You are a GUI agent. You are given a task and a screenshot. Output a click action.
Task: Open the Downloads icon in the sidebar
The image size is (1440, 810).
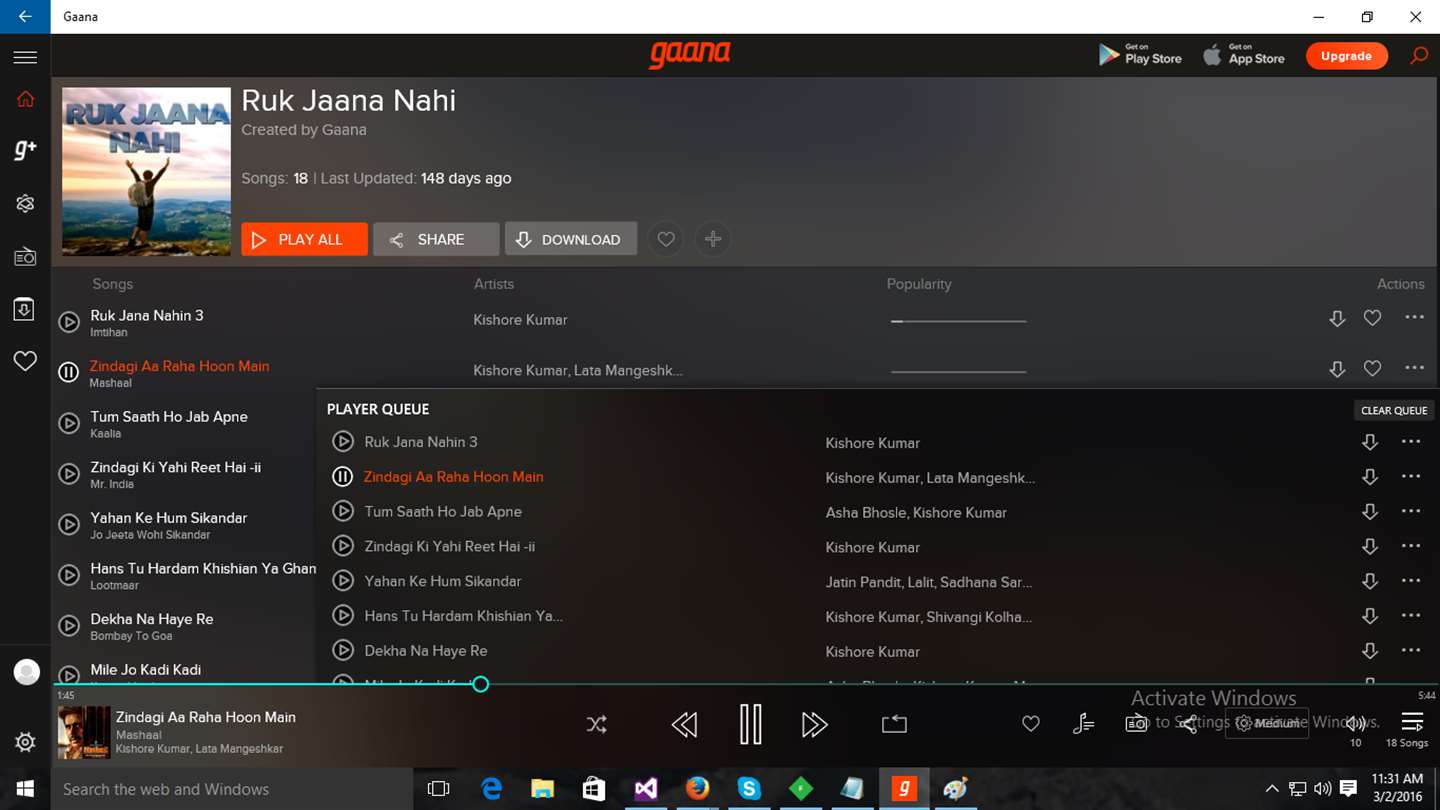coord(25,309)
